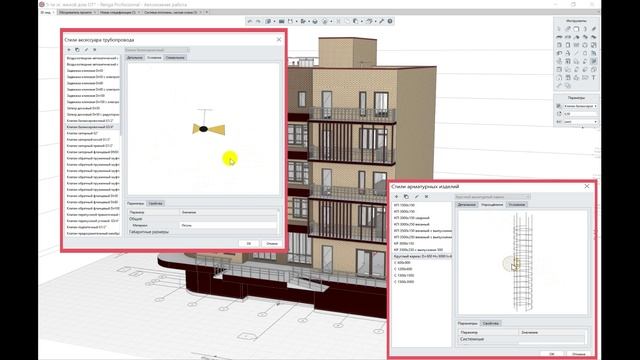This screenshot has height=360, width=640.
Task: Open Свойства tab in pipe accessory dialog
Action: (x=155, y=203)
